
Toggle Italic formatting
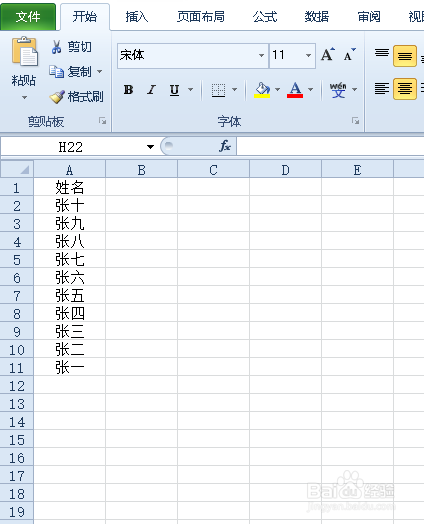[151, 90]
